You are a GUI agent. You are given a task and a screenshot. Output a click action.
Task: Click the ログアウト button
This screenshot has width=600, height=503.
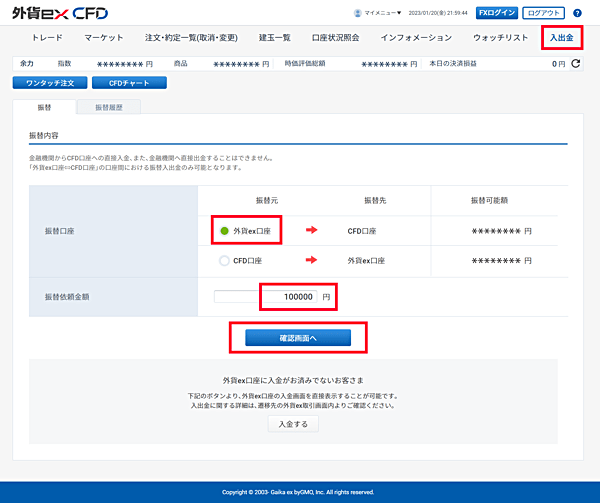click(x=543, y=13)
